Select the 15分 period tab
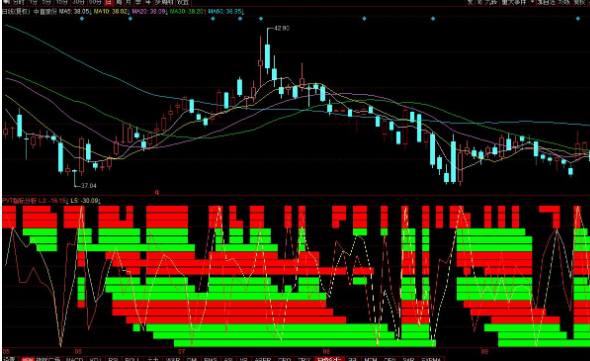 pos(62,2)
